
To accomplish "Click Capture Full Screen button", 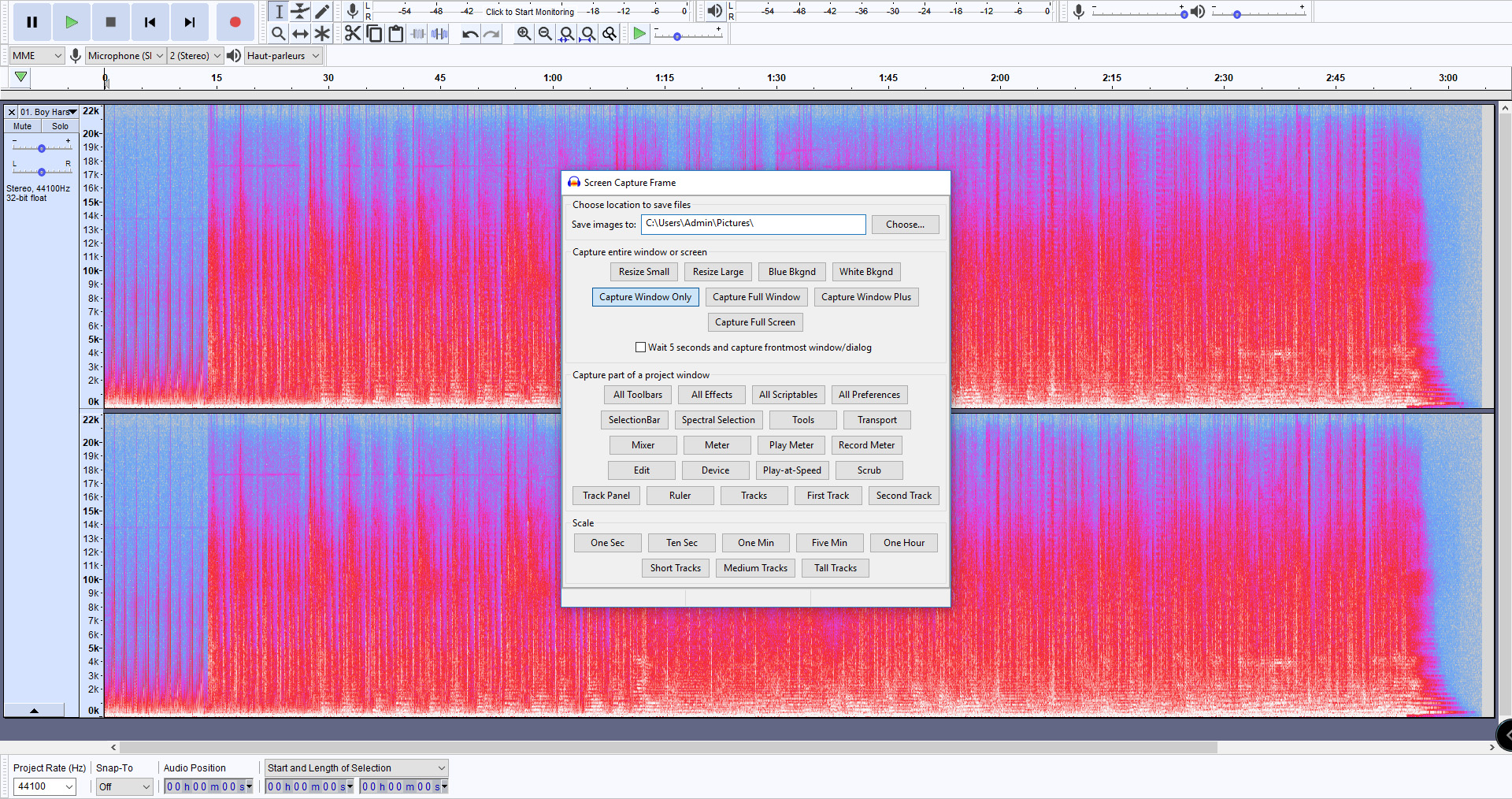I will (x=755, y=322).
